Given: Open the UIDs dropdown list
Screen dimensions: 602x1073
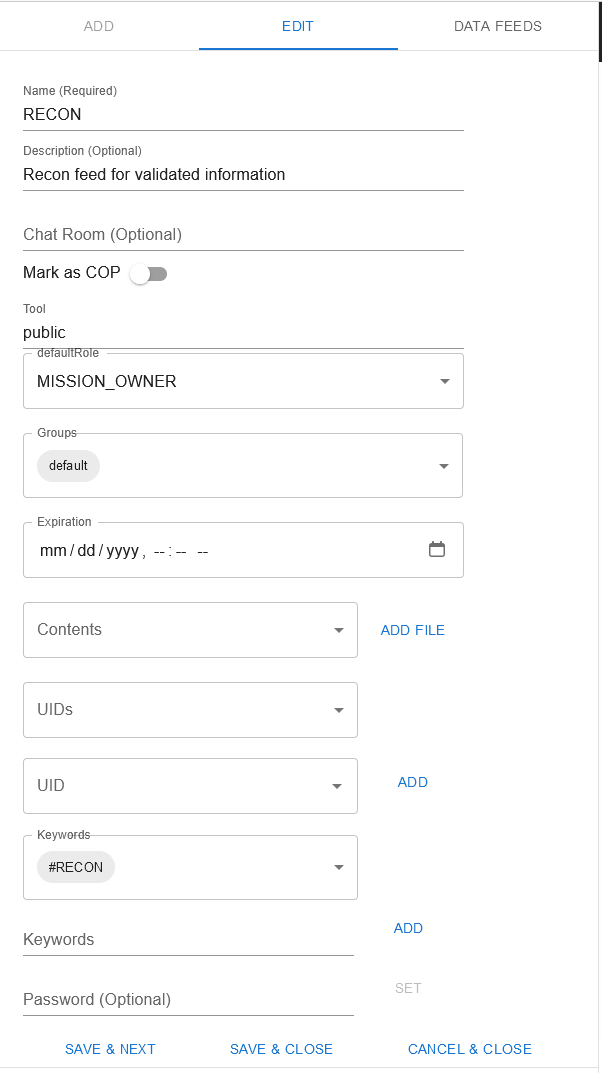Looking at the screenshot, I should (338, 710).
